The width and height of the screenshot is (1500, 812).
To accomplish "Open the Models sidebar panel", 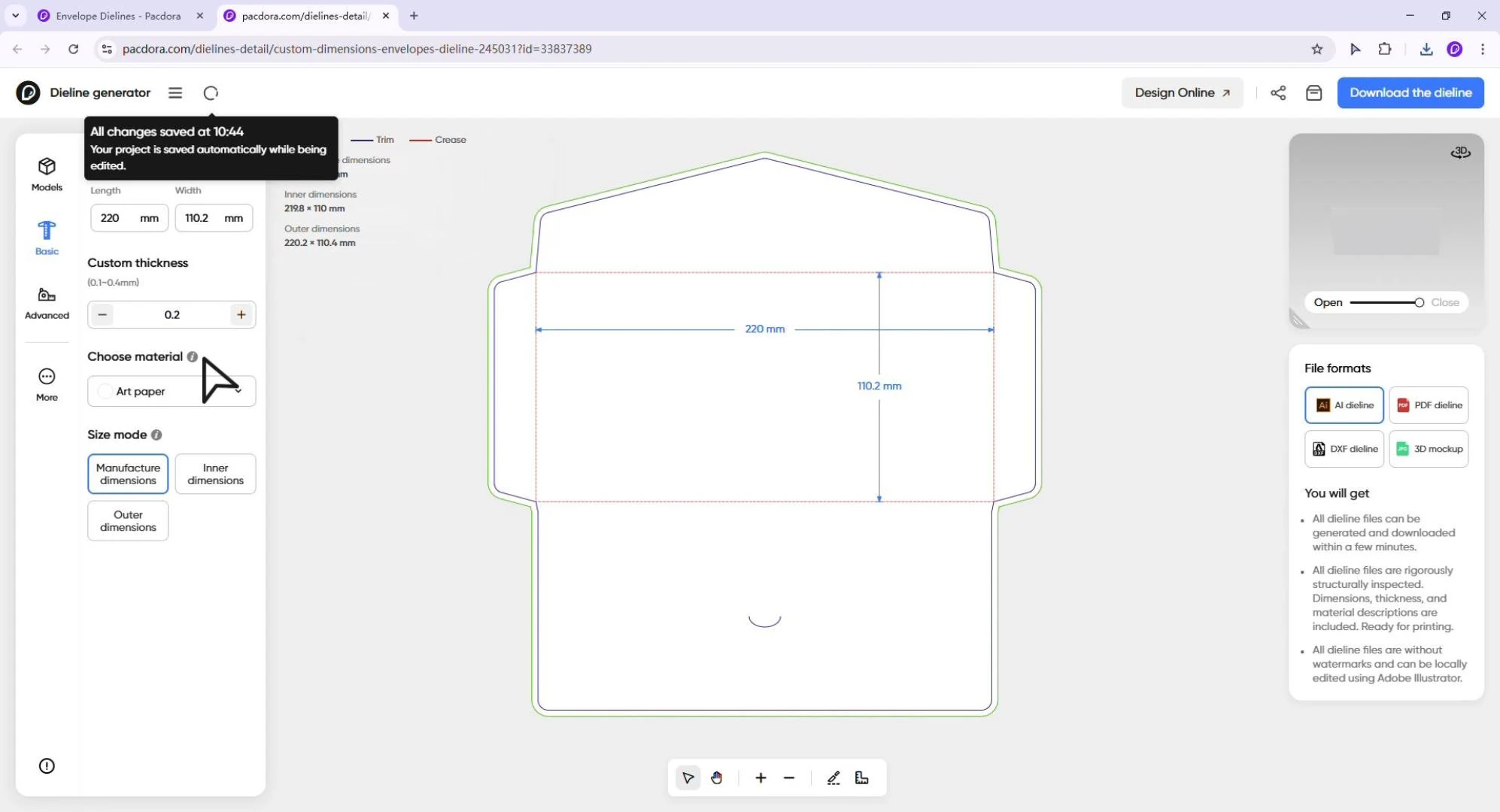I will tap(47, 174).
